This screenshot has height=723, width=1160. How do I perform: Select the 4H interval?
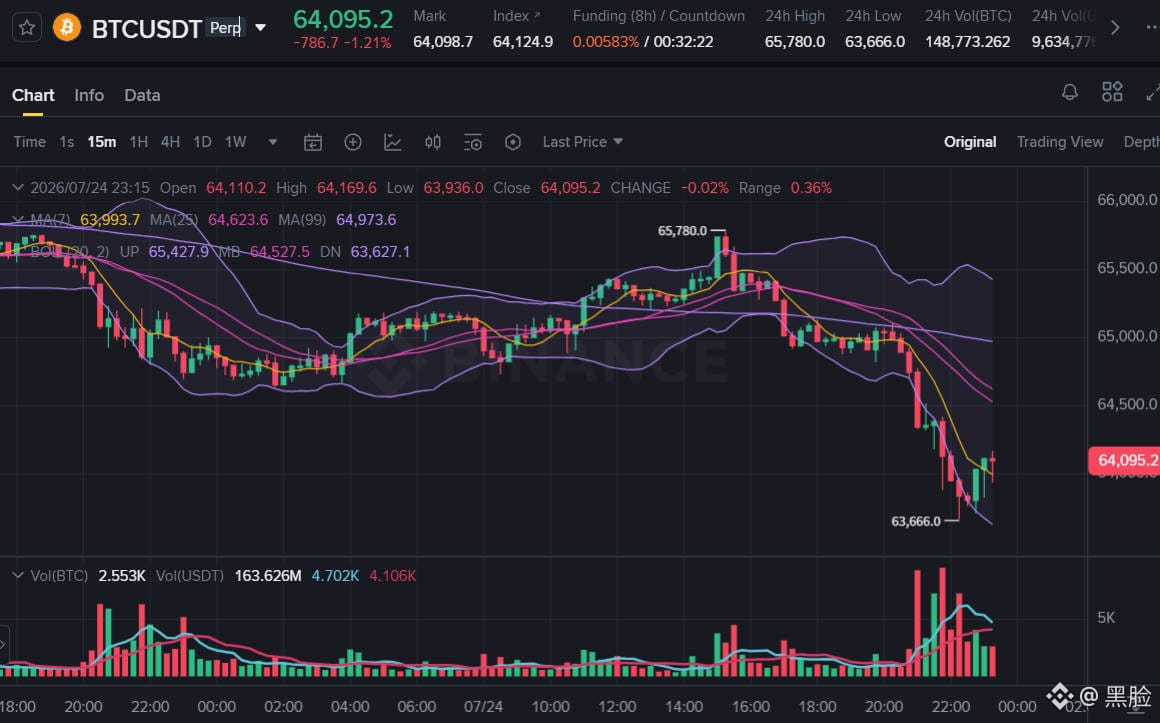point(170,142)
